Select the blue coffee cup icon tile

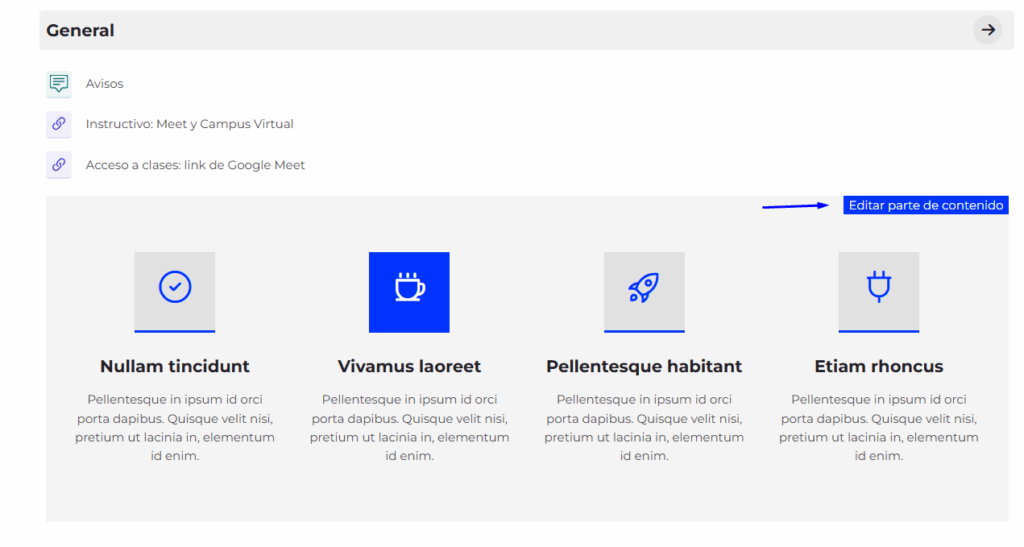[x=409, y=291]
